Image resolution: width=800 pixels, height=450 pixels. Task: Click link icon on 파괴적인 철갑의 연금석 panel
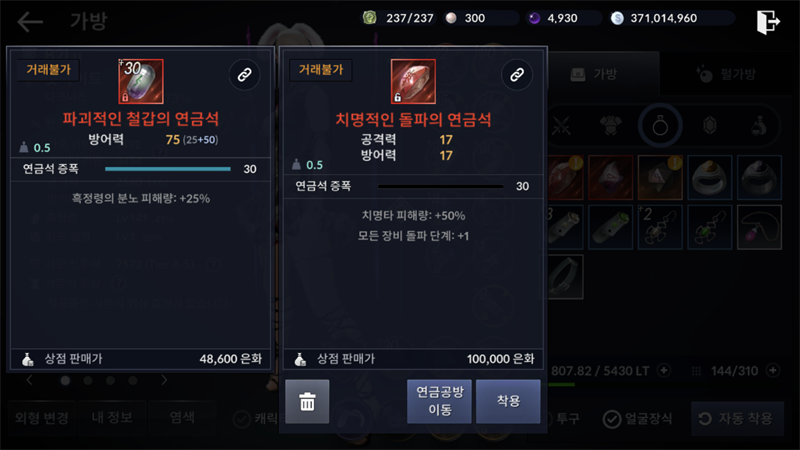(x=244, y=75)
